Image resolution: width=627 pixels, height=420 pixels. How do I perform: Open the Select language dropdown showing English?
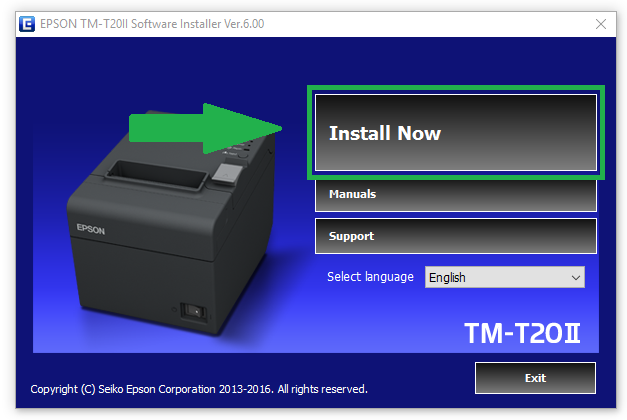[x=505, y=277]
